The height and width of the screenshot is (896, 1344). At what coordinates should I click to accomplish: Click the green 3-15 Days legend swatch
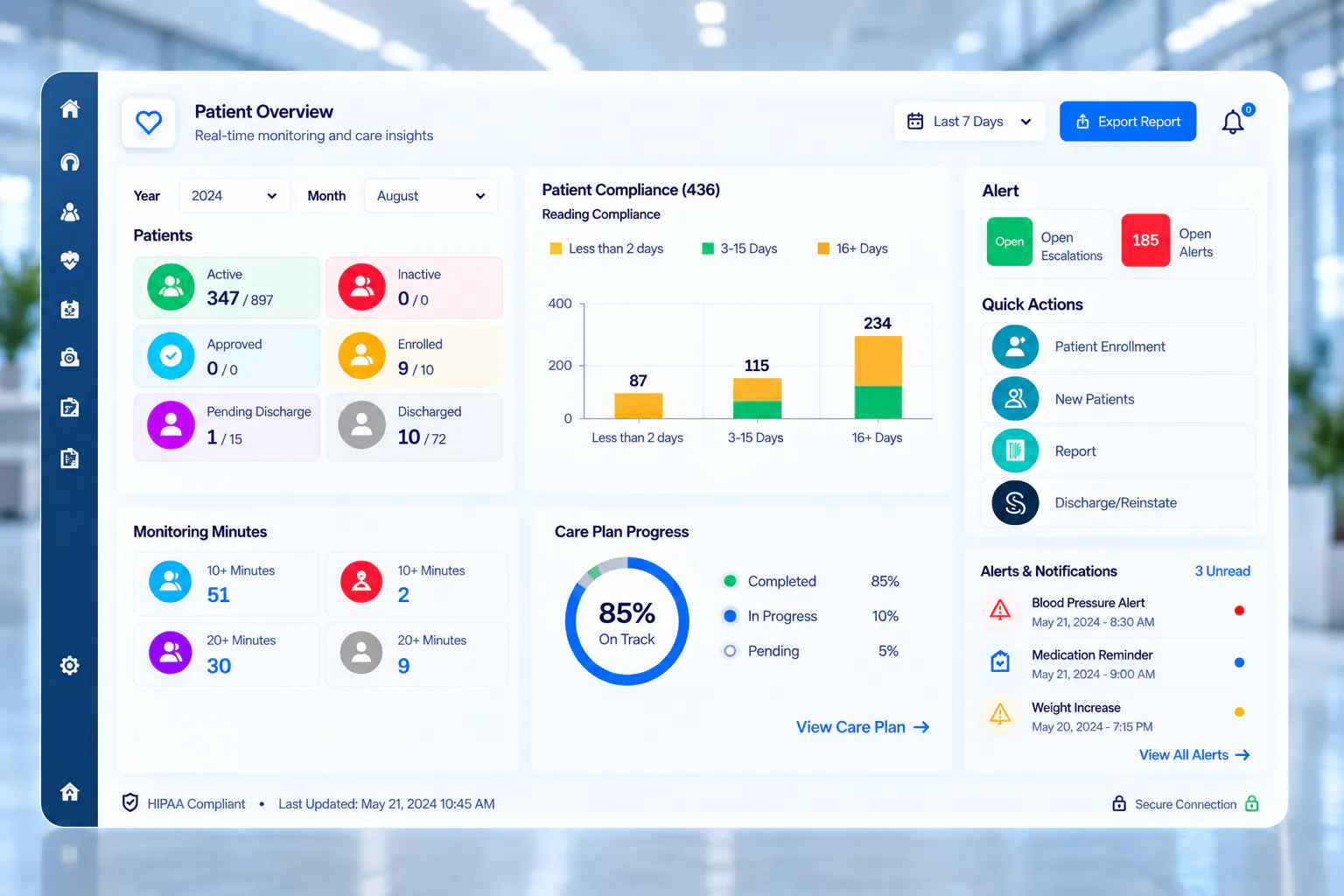tap(708, 248)
